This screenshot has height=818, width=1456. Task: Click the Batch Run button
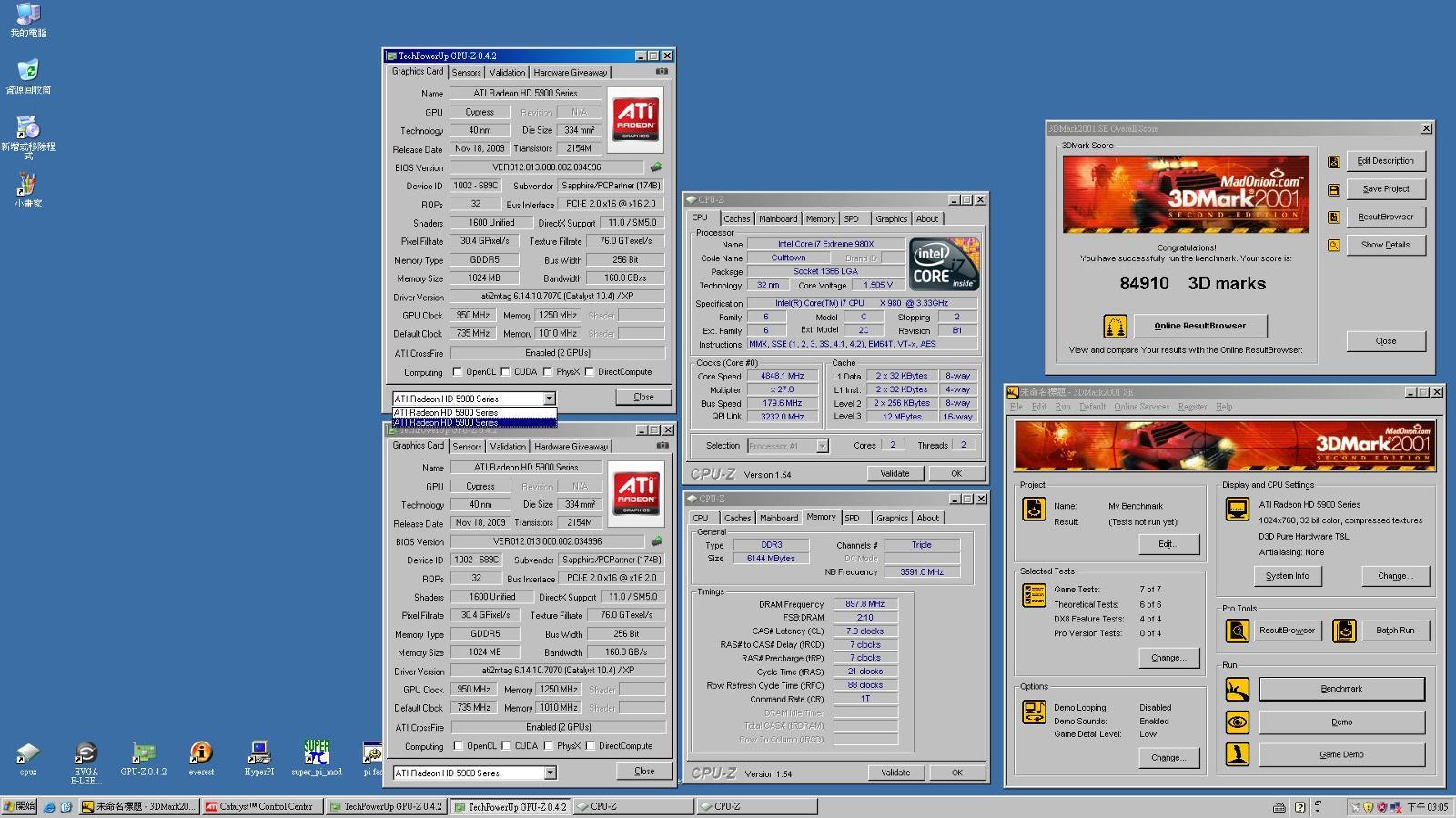coord(1394,631)
